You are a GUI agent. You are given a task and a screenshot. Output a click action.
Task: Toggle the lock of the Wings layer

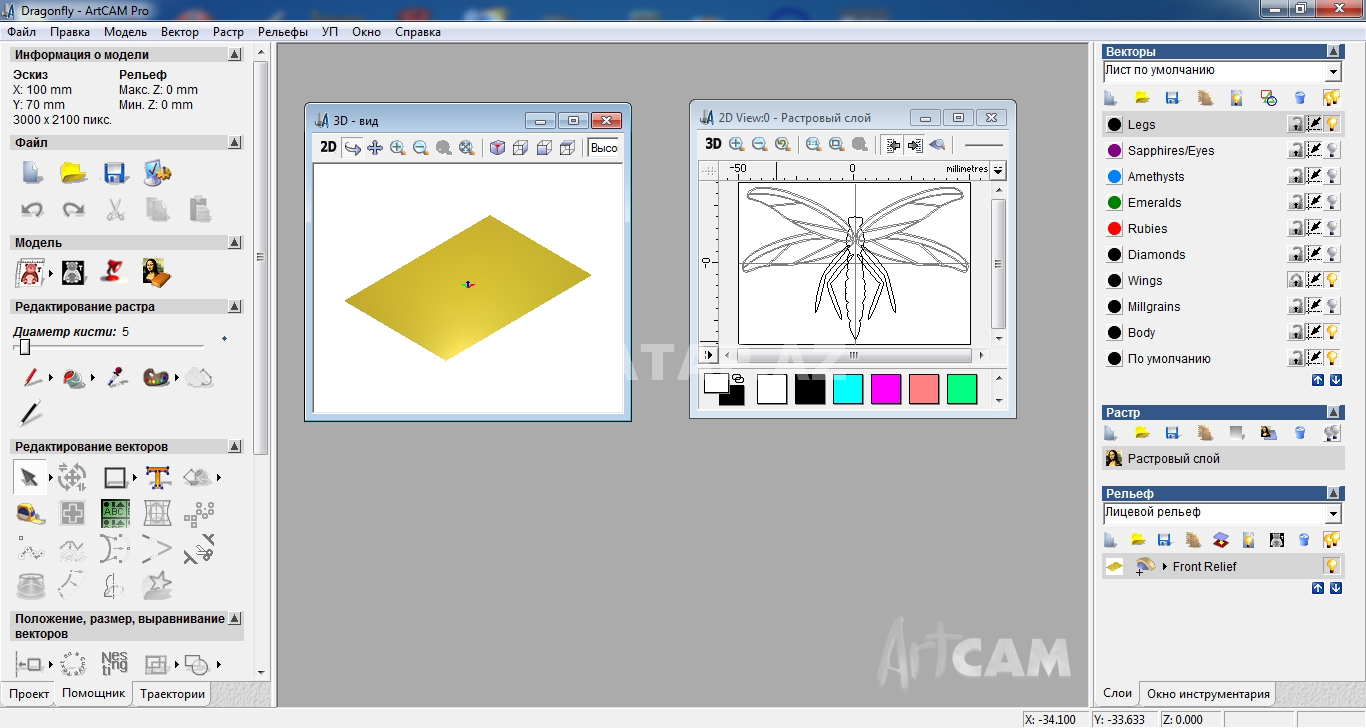tap(1296, 280)
